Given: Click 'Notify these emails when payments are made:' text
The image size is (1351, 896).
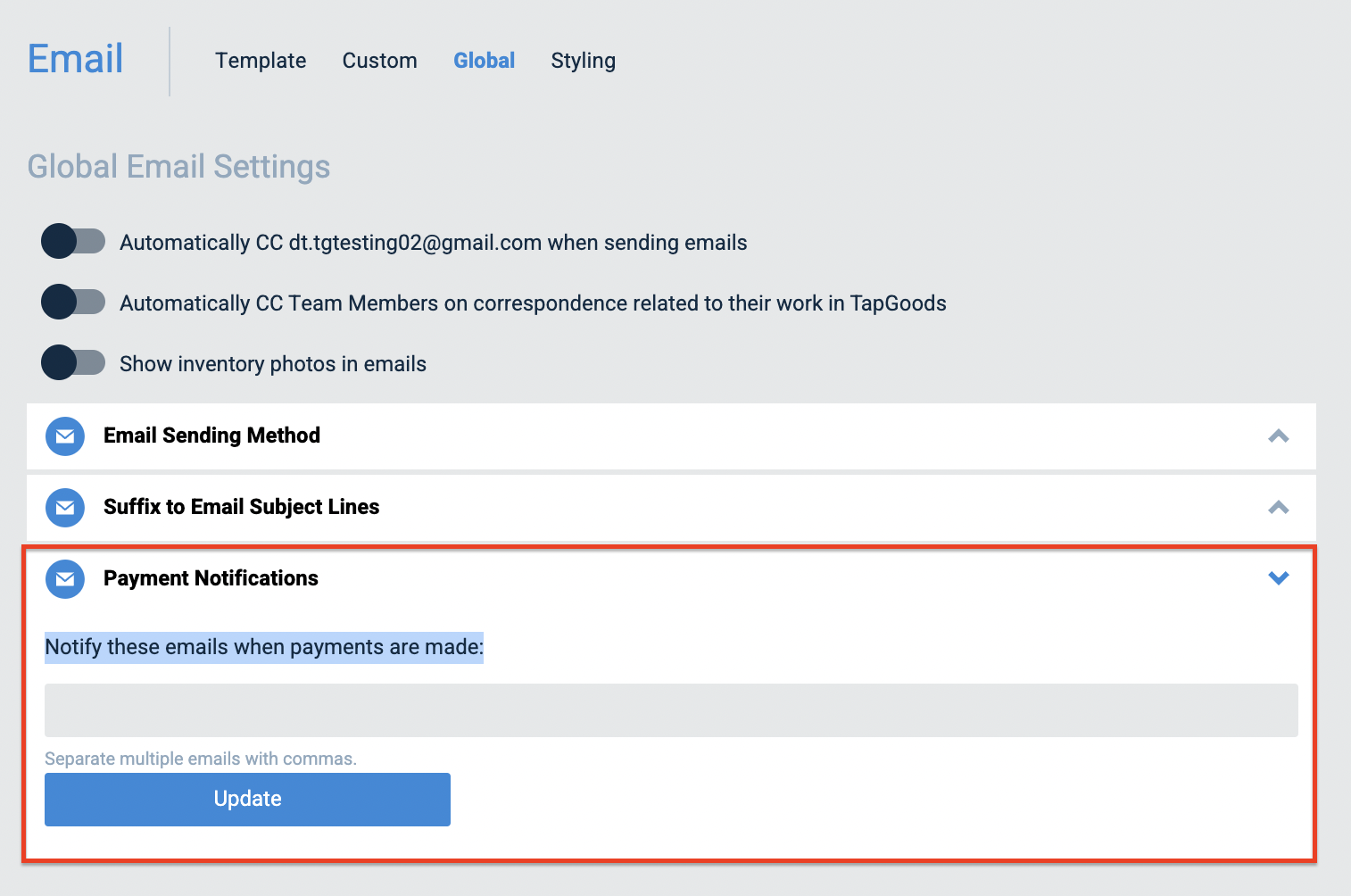Looking at the screenshot, I should pyautogui.click(x=264, y=647).
